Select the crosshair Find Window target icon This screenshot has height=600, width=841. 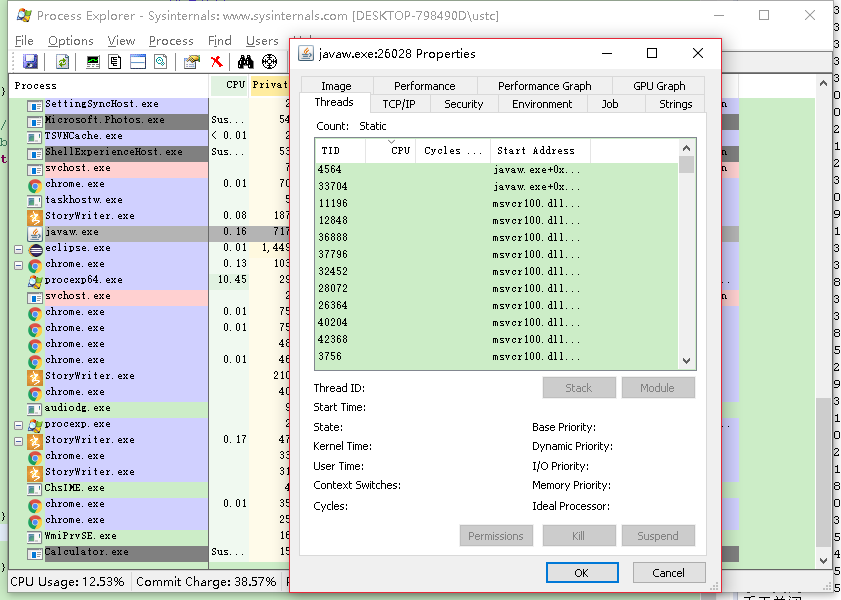pos(269,62)
